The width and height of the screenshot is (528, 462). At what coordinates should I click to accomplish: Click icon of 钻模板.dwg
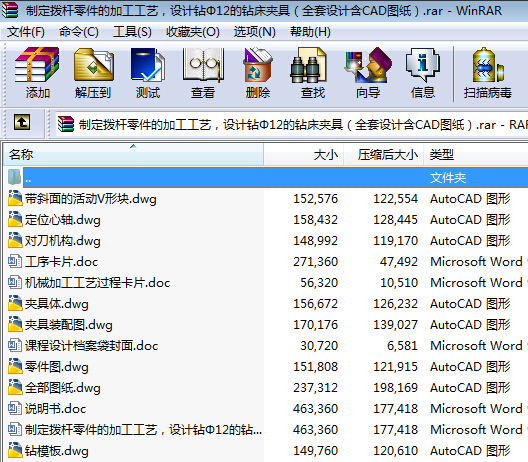point(15,450)
